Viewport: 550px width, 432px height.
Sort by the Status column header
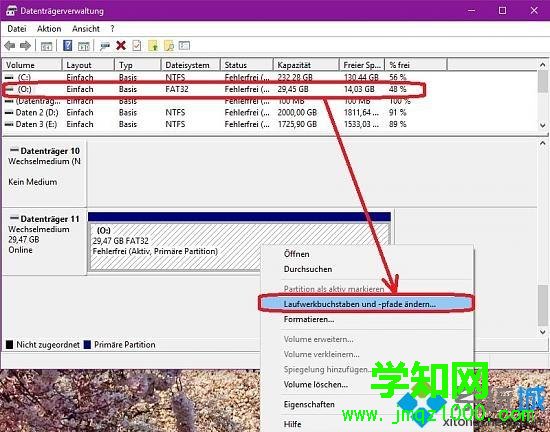coord(247,65)
